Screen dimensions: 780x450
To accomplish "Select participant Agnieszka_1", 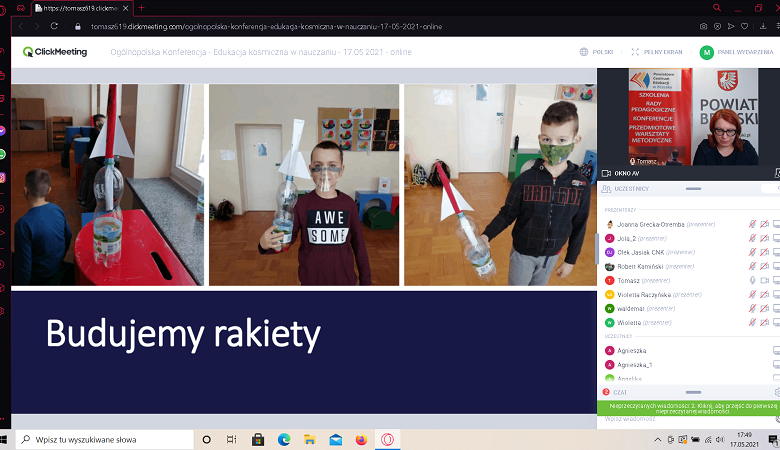I will (634, 364).
